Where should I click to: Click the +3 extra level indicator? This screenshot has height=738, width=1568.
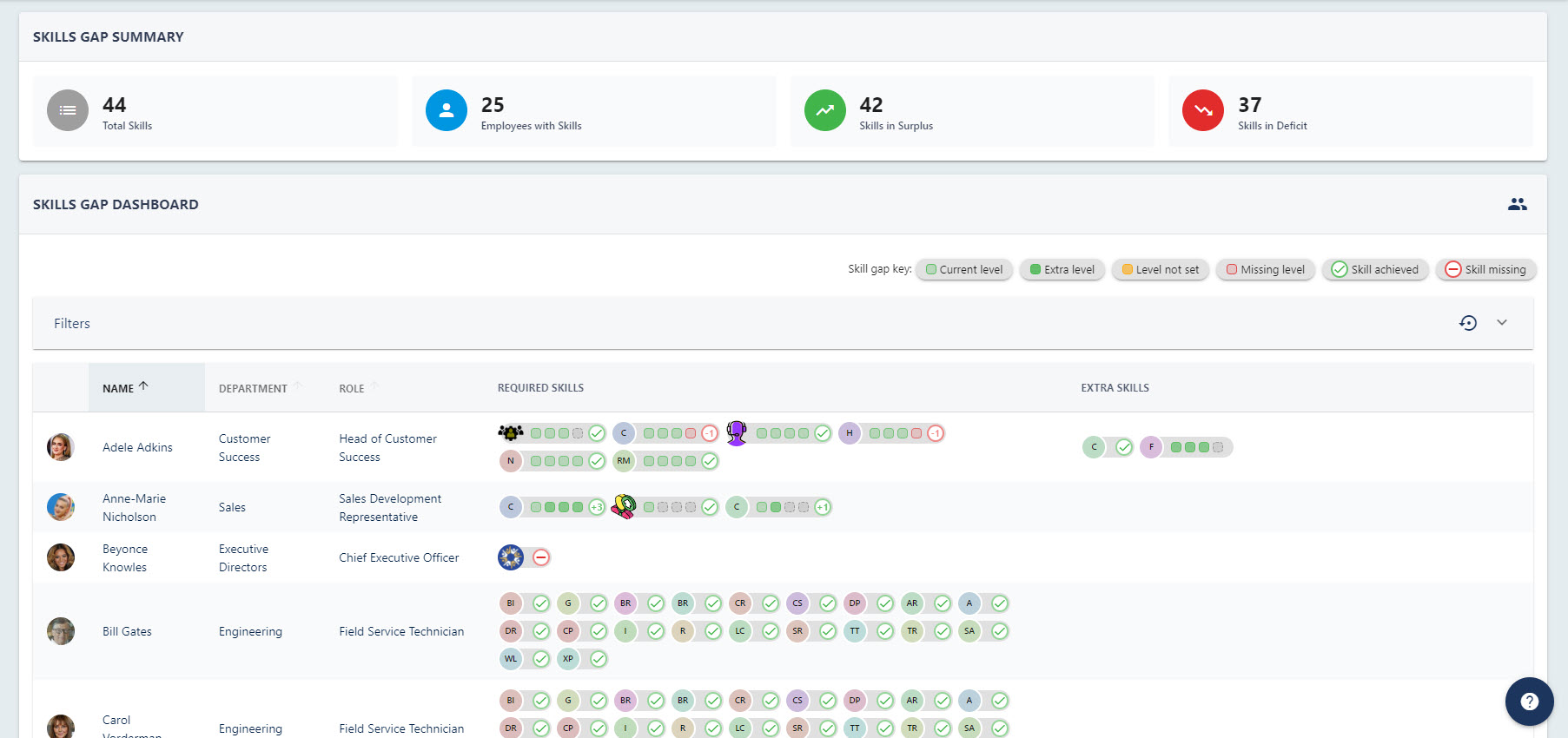pyautogui.click(x=597, y=507)
